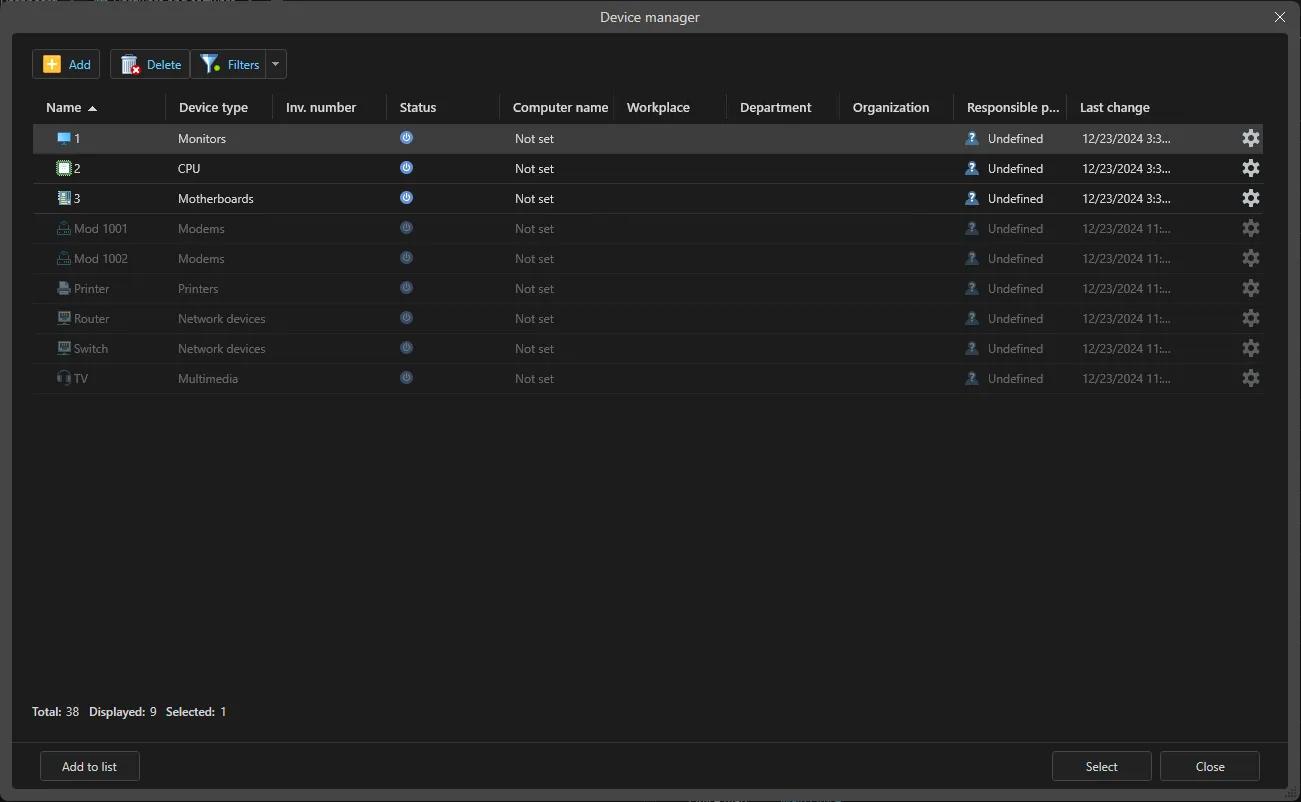Select the Mod 1002 device name
1301x802 pixels.
point(101,258)
